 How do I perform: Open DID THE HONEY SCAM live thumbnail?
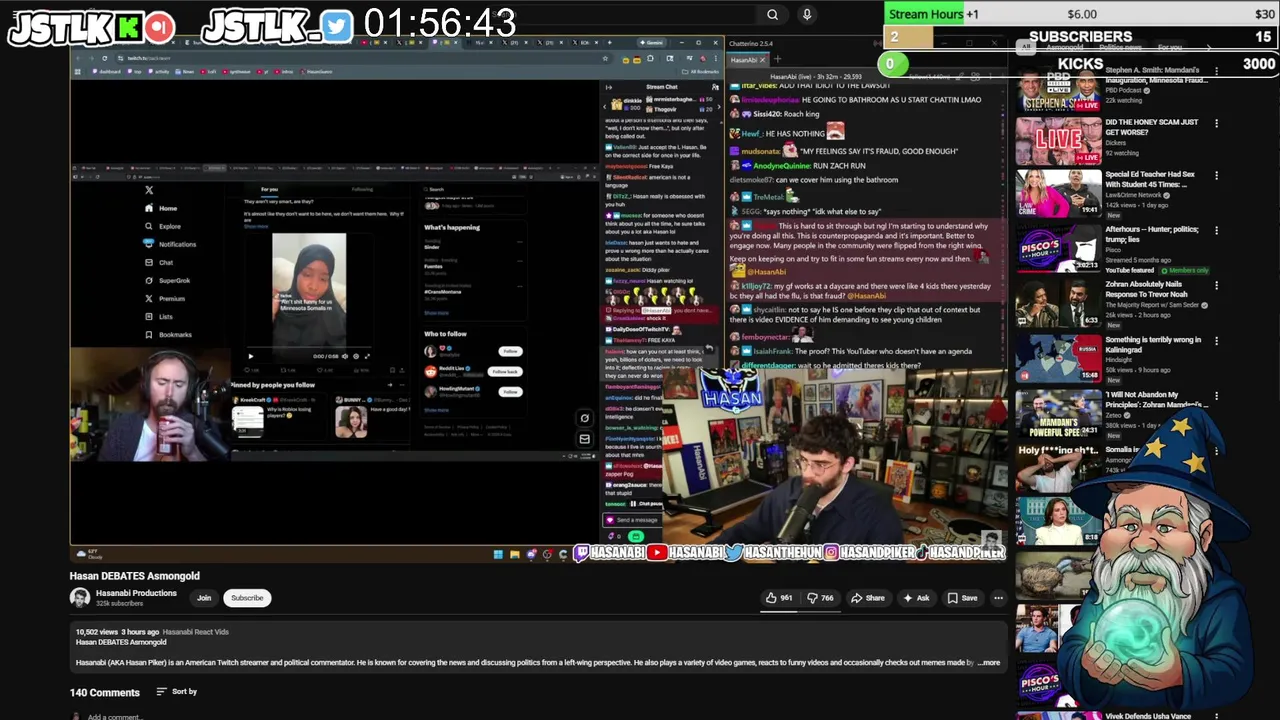[x=1058, y=141]
